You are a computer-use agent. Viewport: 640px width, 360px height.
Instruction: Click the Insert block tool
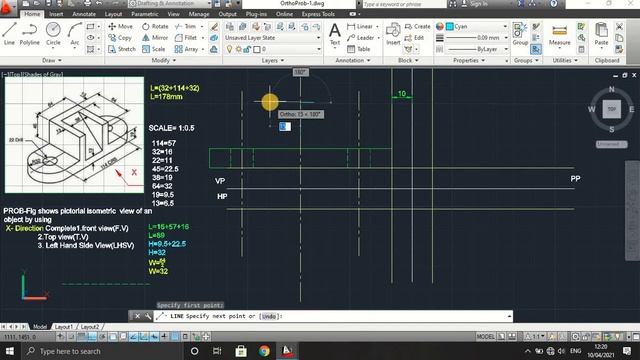[x=393, y=33]
